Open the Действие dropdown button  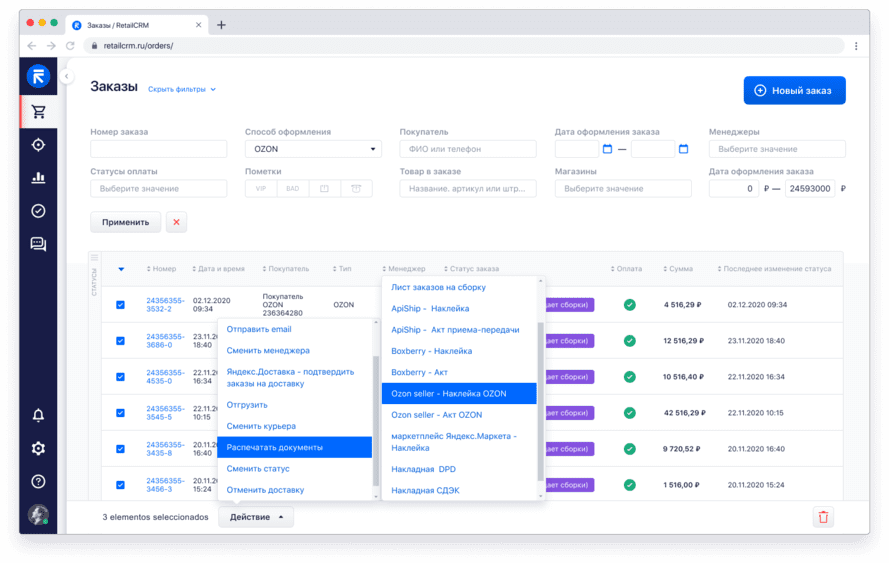point(256,517)
